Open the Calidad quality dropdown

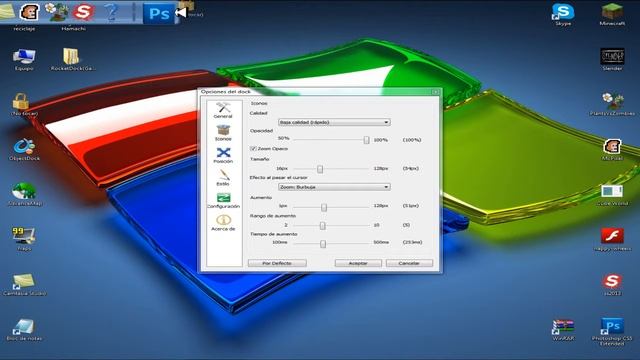click(334, 122)
